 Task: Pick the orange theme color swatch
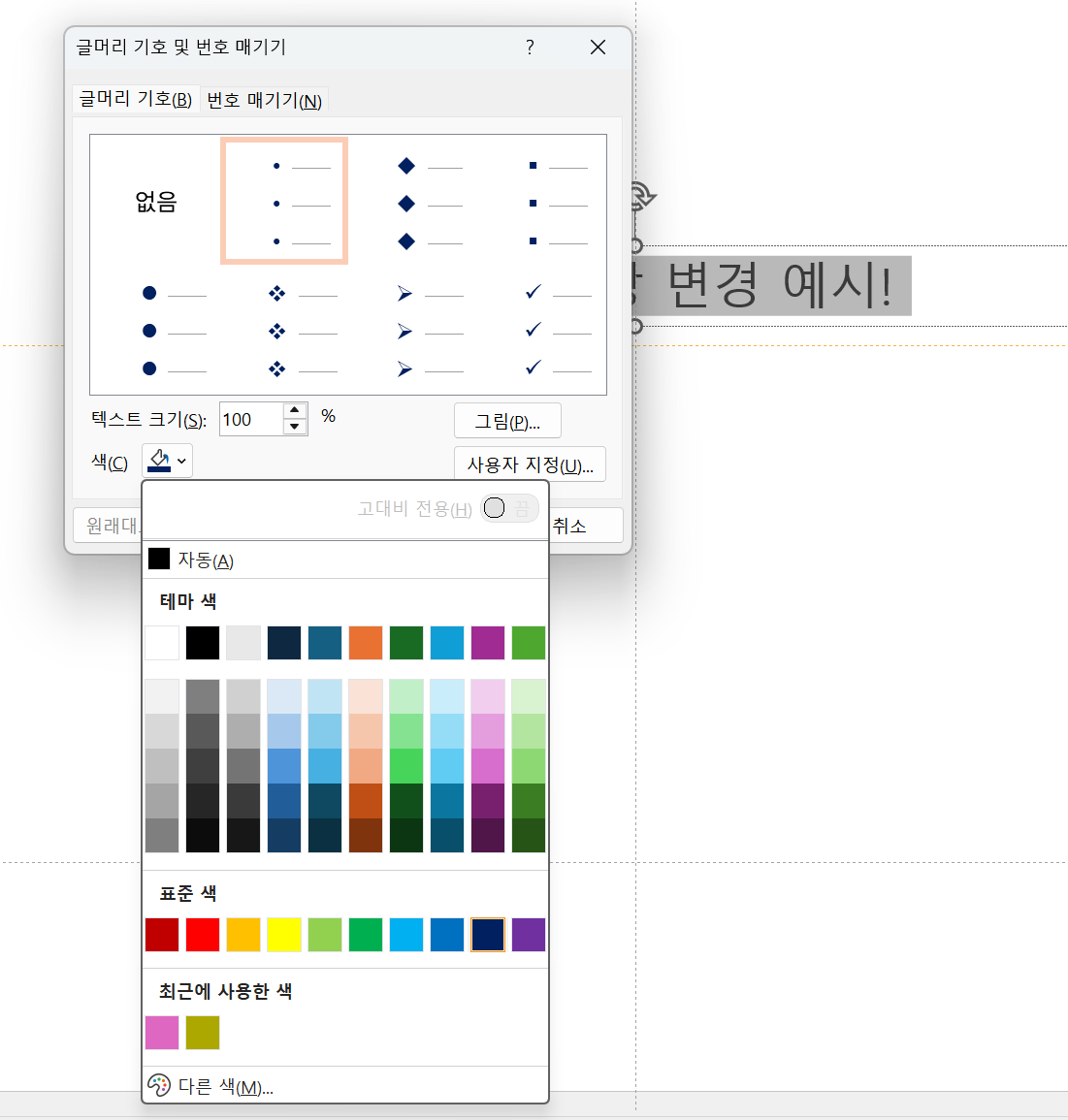366,643
